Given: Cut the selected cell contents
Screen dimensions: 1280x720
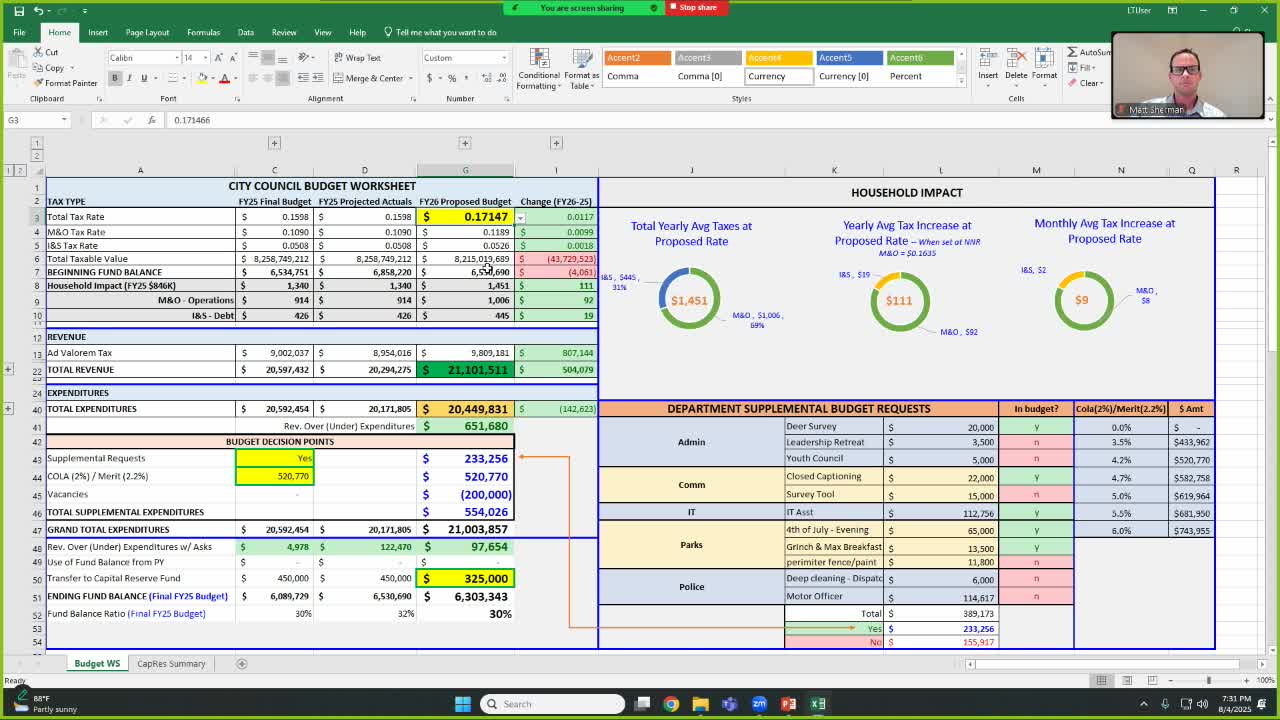Looking at the screenshot, I should (x=45, y=52).
